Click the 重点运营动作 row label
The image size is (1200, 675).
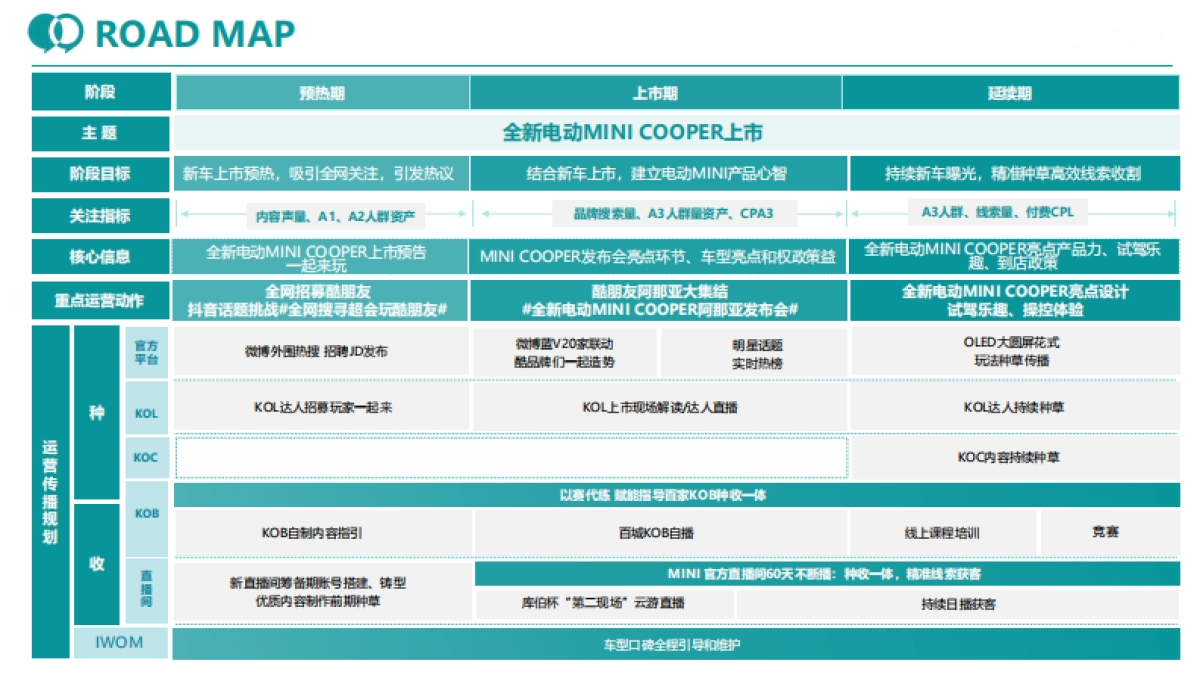coord(100,298)
